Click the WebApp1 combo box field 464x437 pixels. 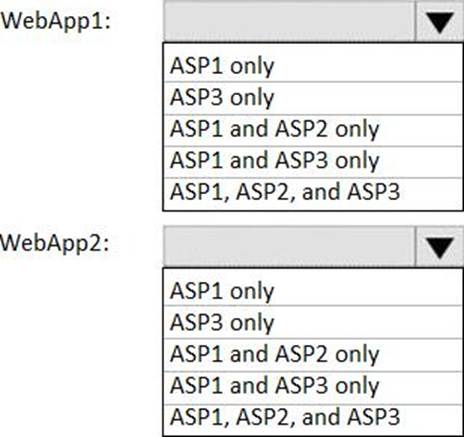coord(289,22)
